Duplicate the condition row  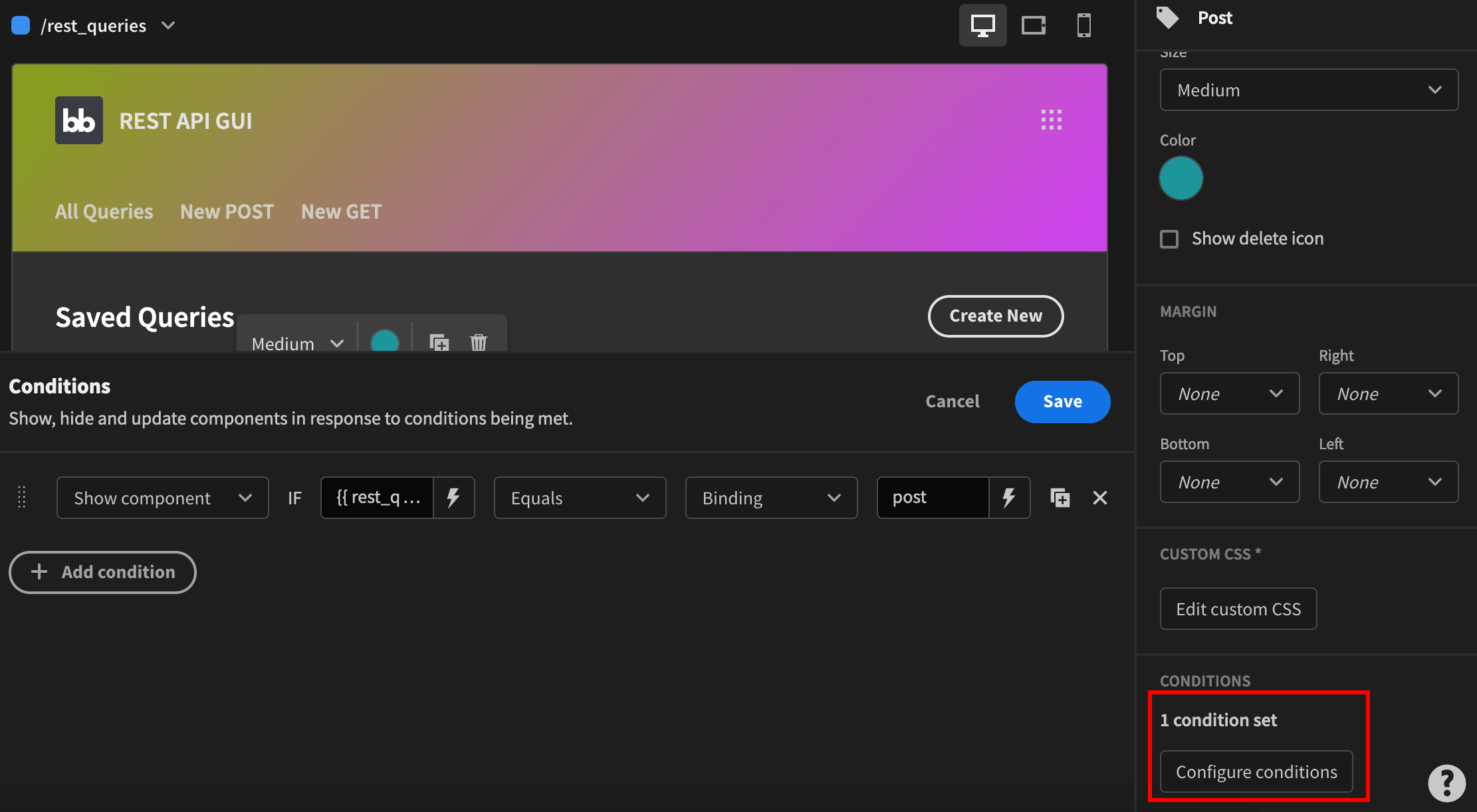[1060, 497]
